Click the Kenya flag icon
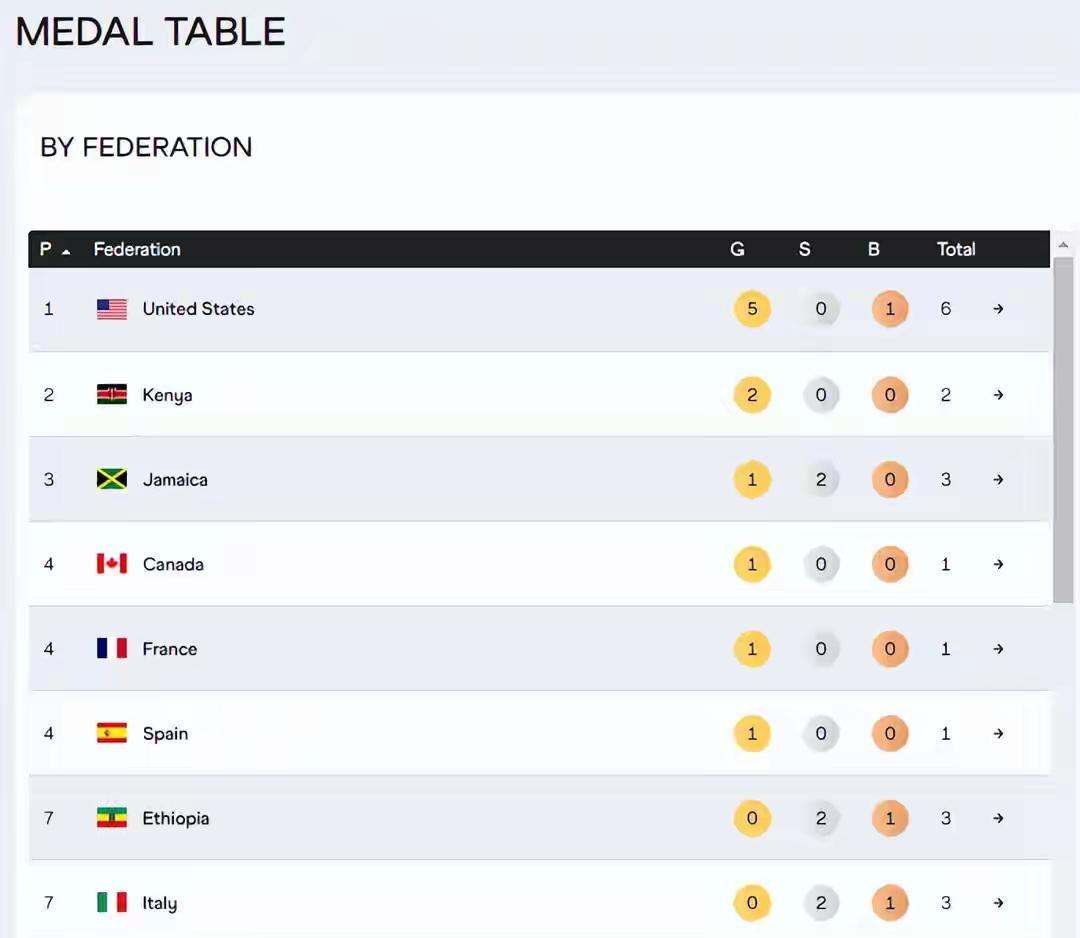Screen dimensions: 1080x938 pos(112,395)
